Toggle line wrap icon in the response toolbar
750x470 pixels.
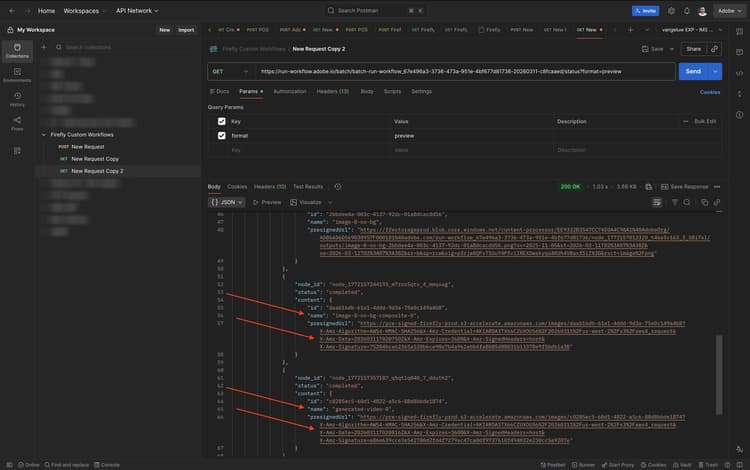[657, 202]
